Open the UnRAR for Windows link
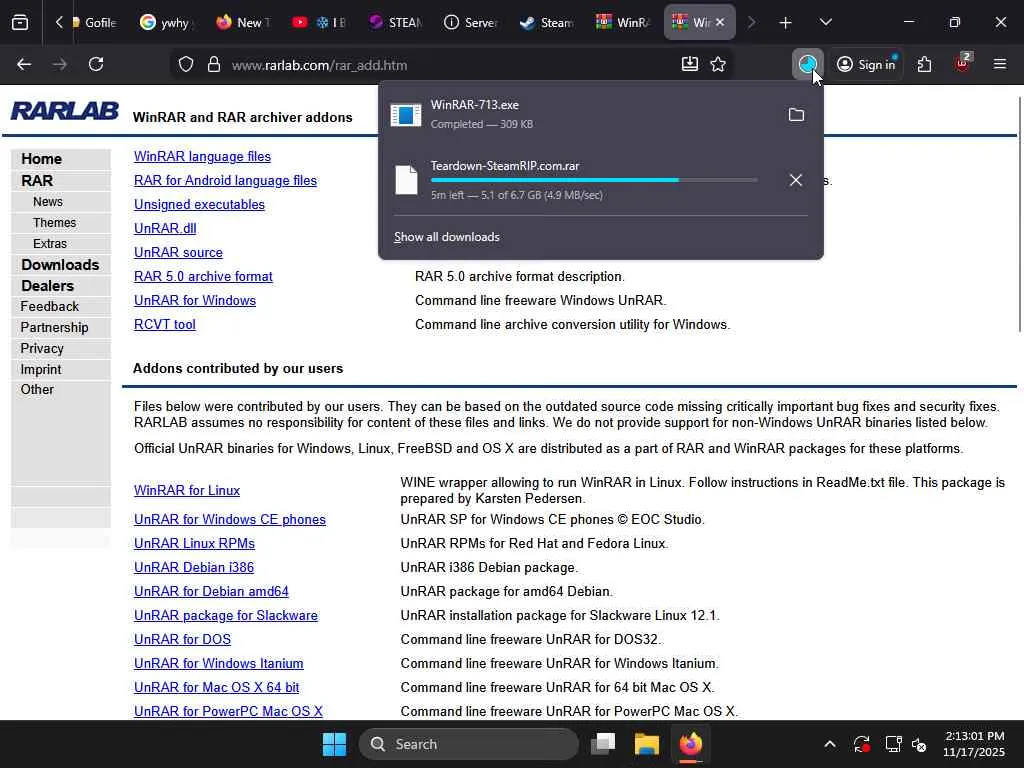This screenshot has width=1024, height=768. 195,300
